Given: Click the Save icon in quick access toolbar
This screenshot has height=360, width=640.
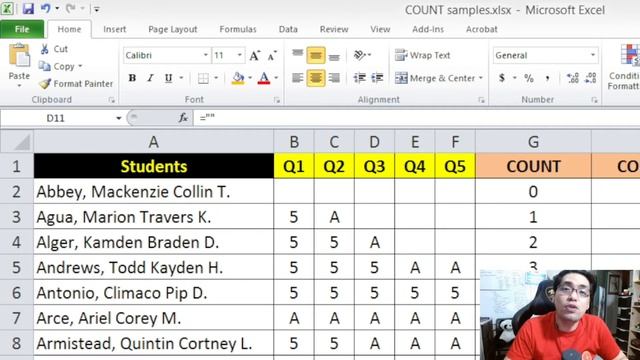Looking at the screenshot, I should click(28, 8).
